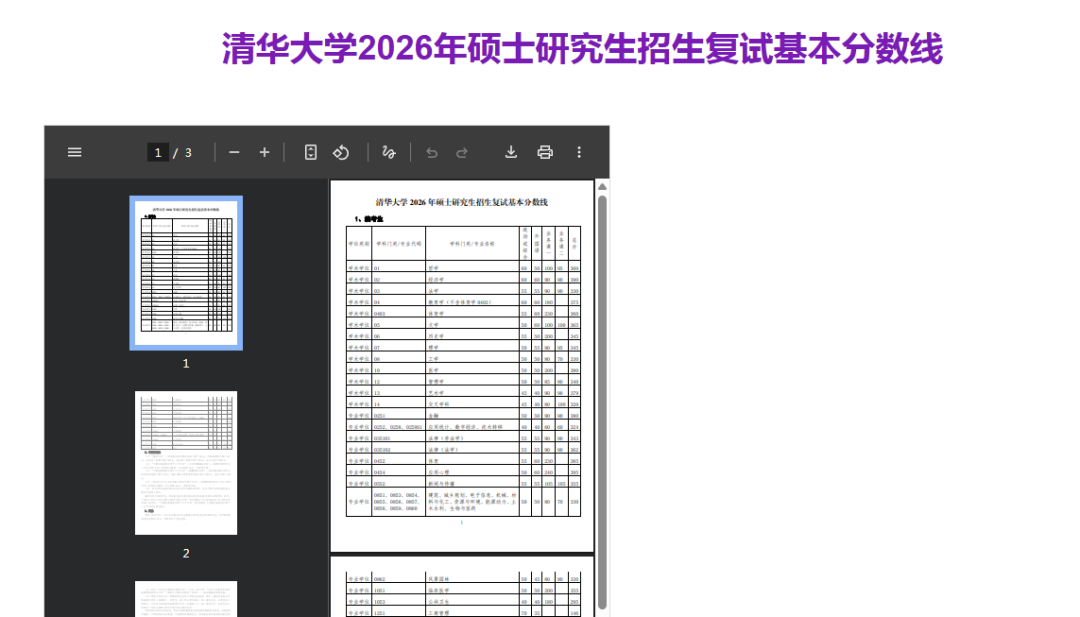
Task: Print the PDF document
Action: click(545, 152)
